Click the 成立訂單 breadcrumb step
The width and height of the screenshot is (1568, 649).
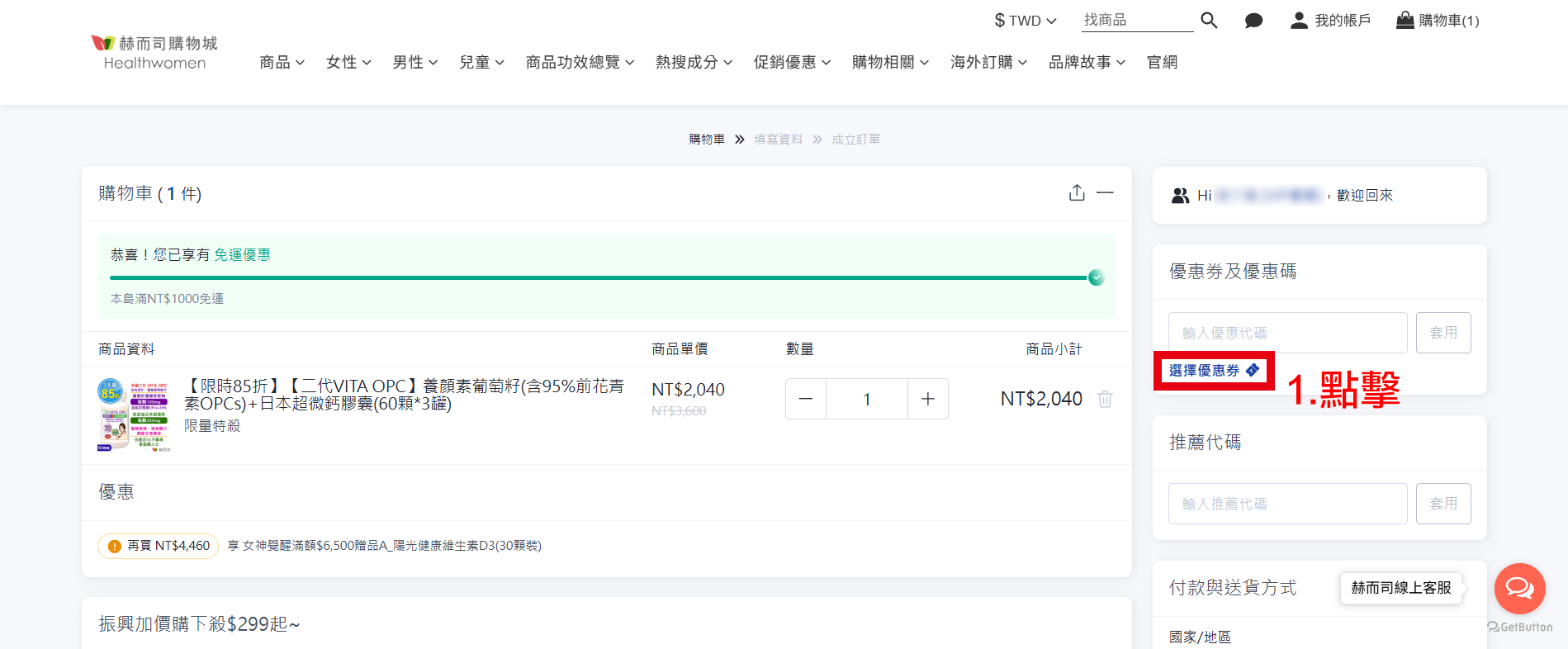point(855,140)
